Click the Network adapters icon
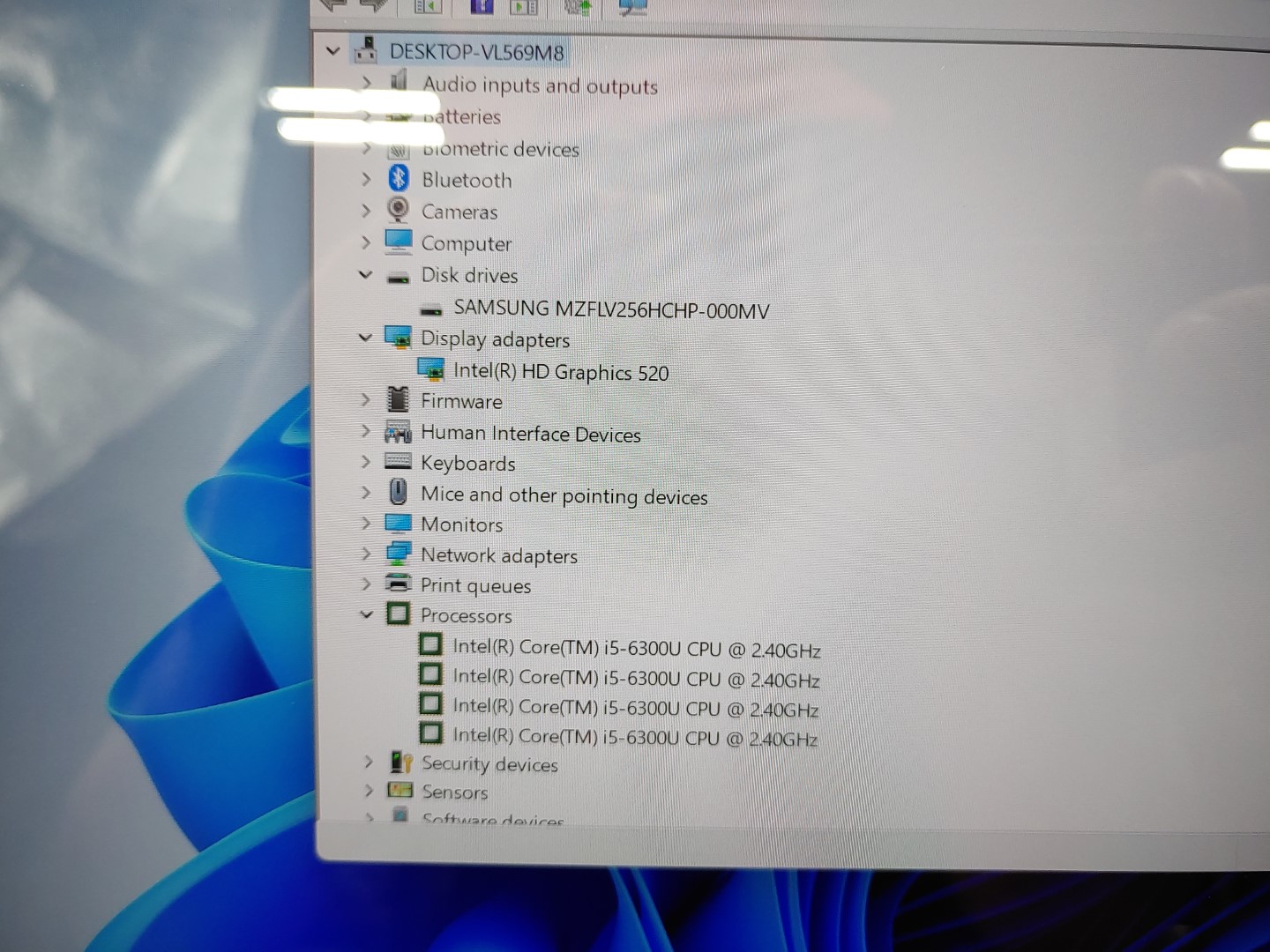Viewport: 1270px width, 952px height. pos(399,554)
